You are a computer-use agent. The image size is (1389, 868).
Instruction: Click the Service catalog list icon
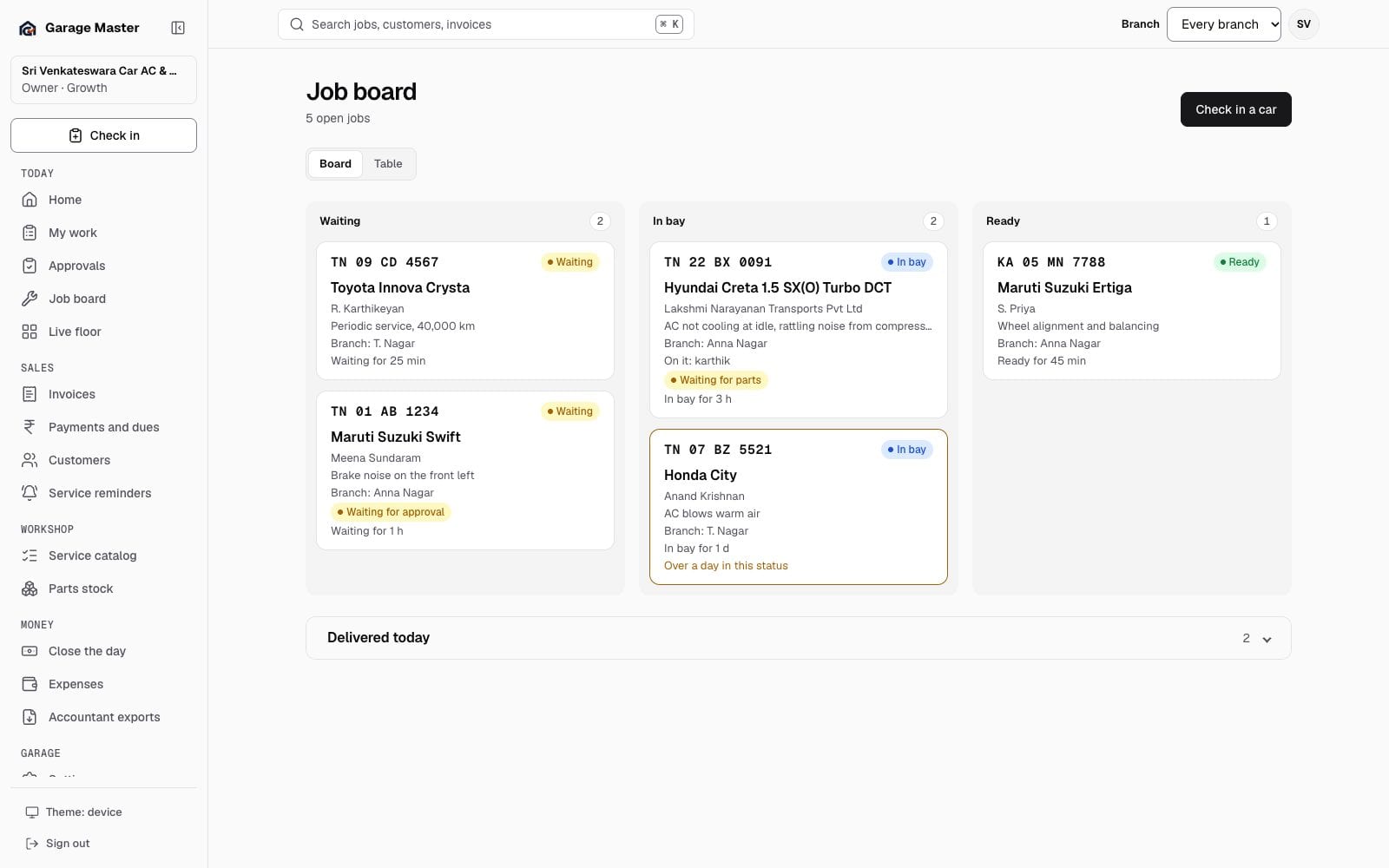(30, 556)
